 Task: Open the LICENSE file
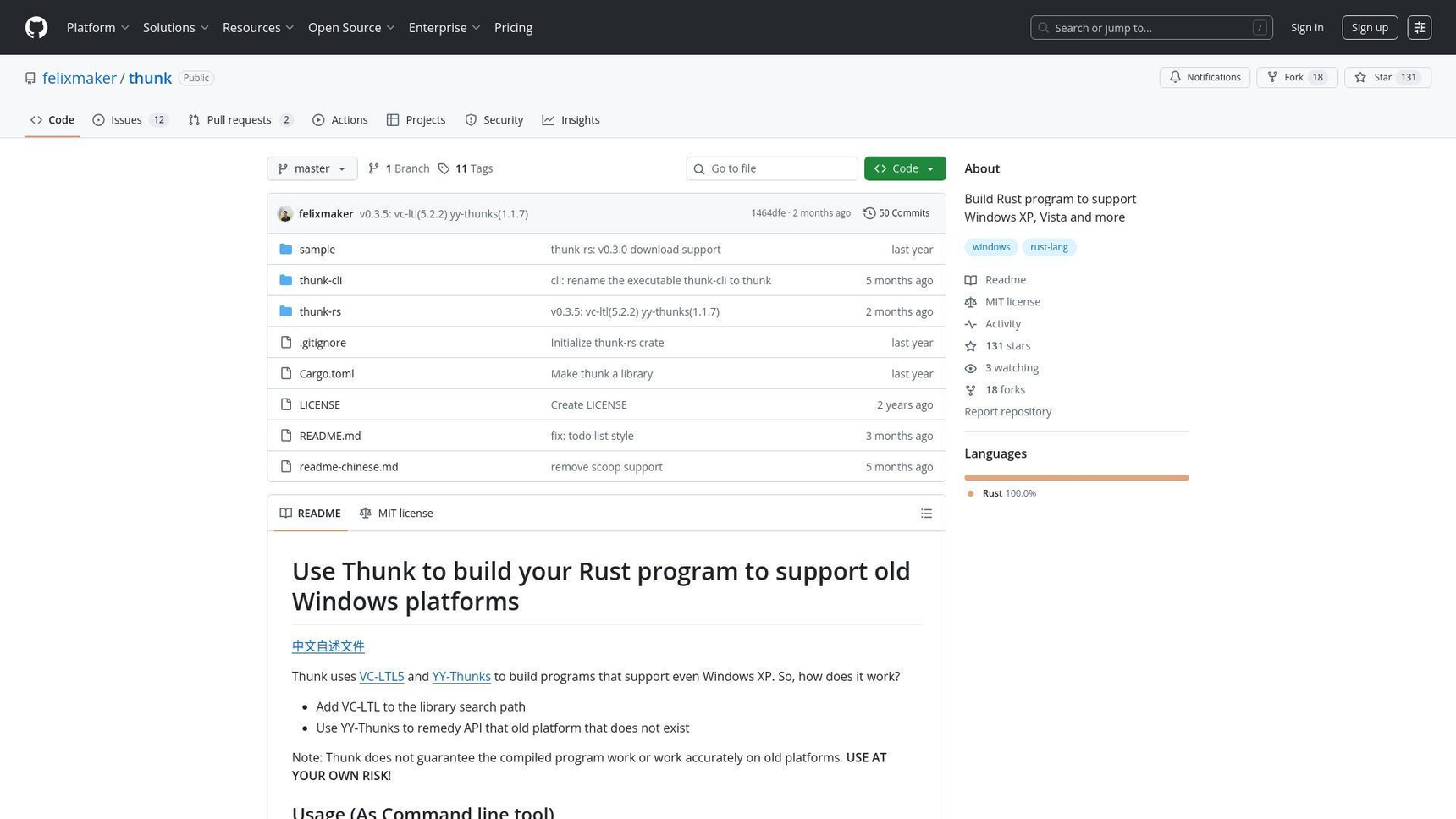click(x=319, y=405)
